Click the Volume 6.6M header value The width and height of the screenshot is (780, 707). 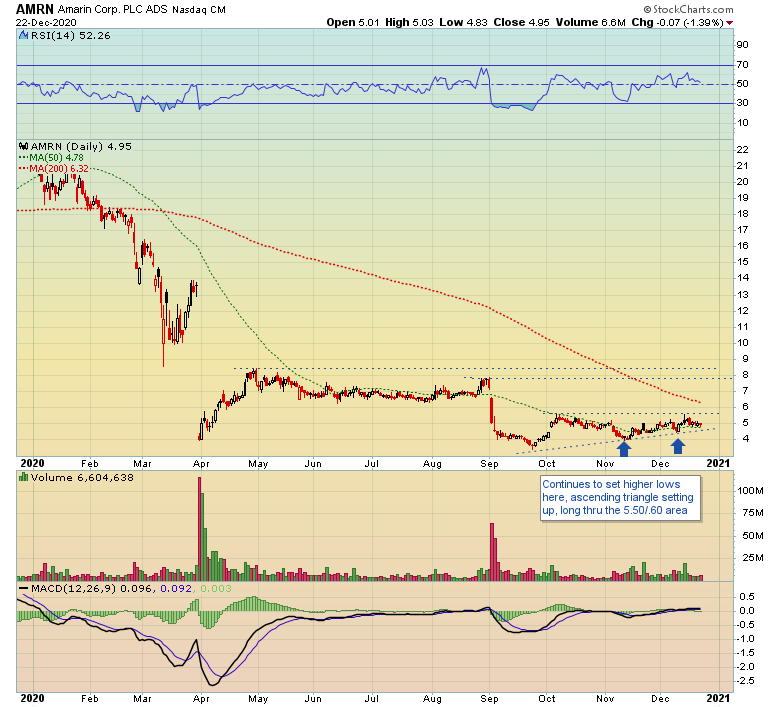590,22
